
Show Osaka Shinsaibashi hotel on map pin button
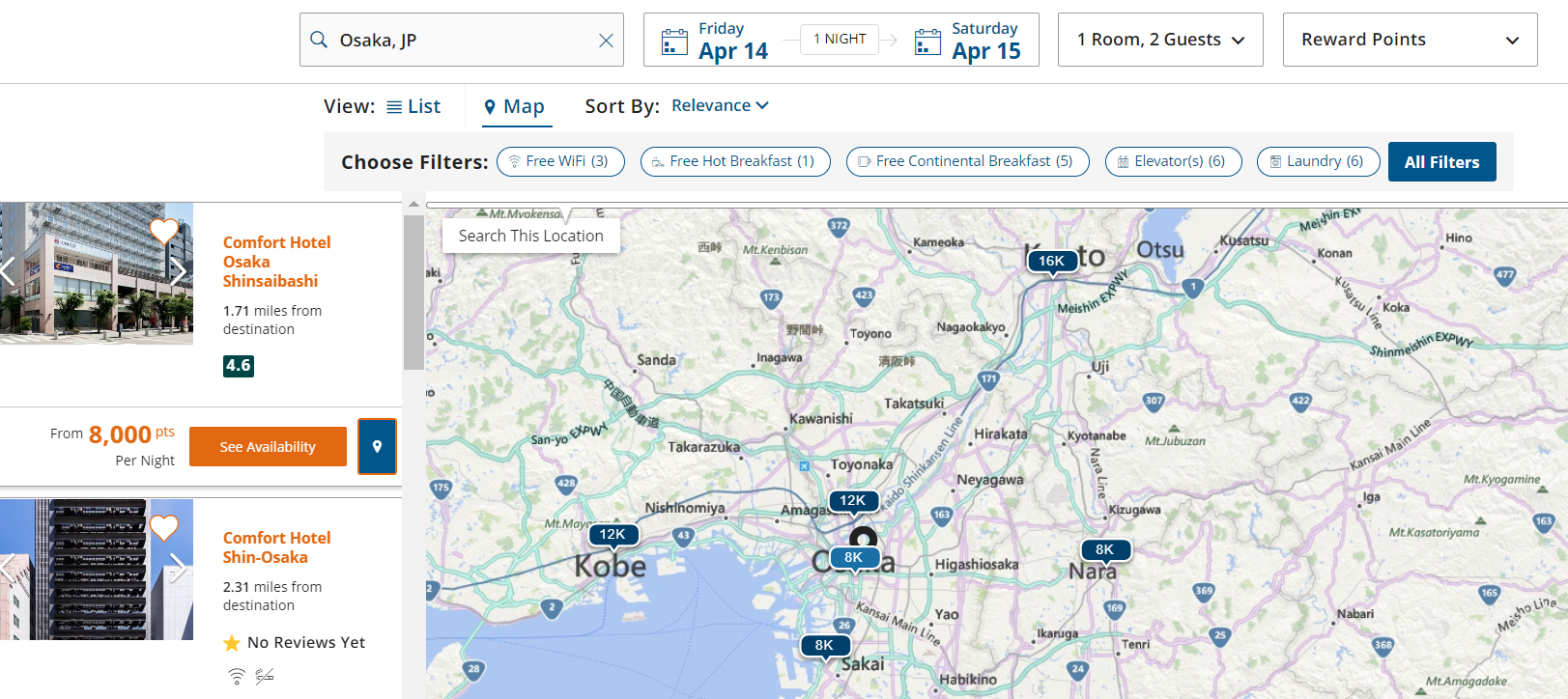pos(377,446)
